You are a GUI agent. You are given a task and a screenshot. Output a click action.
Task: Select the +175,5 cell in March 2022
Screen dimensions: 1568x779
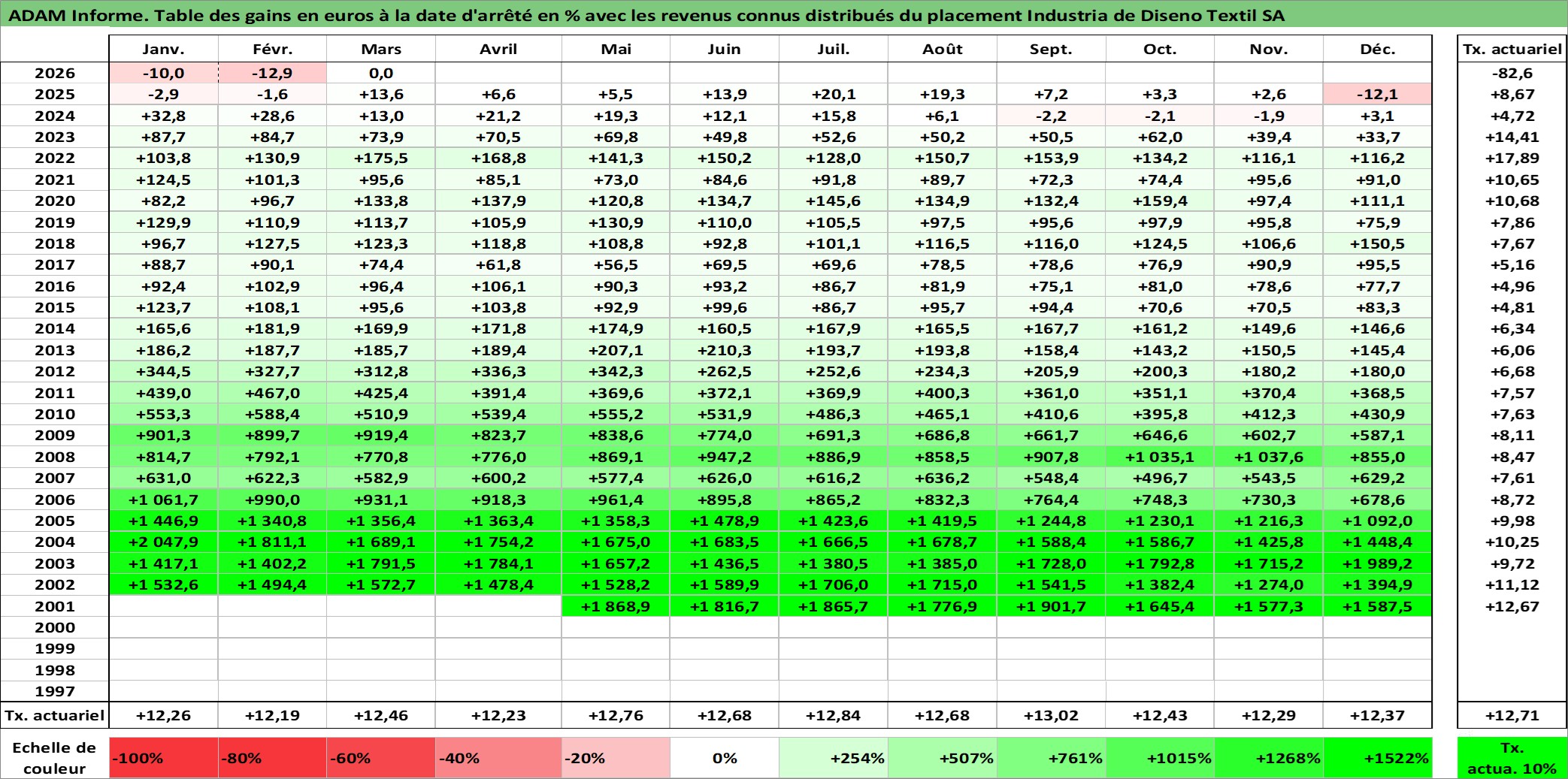(x=381, y=158)
